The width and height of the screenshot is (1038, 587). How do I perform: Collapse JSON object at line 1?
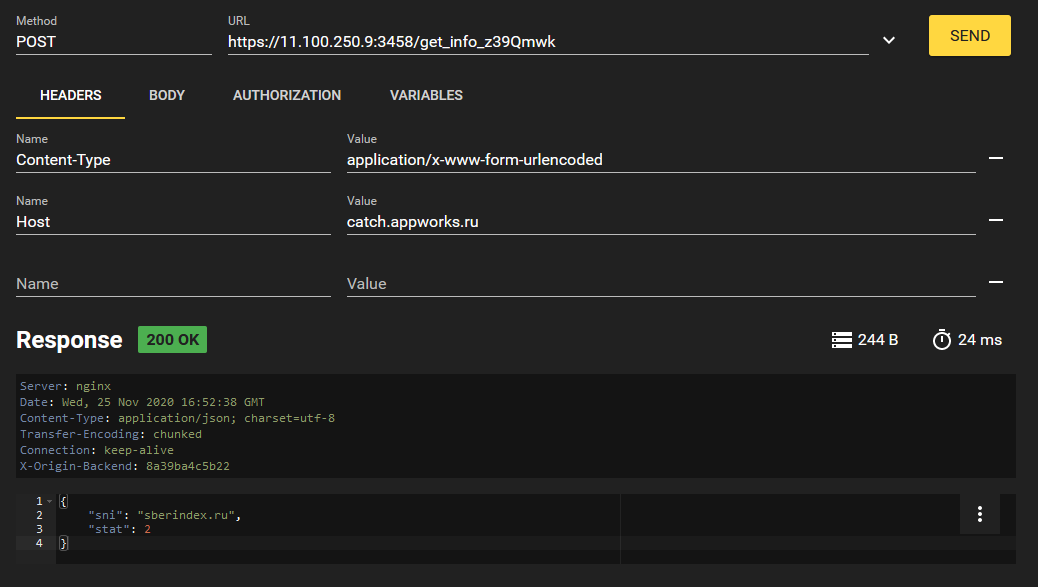[50, 501]
